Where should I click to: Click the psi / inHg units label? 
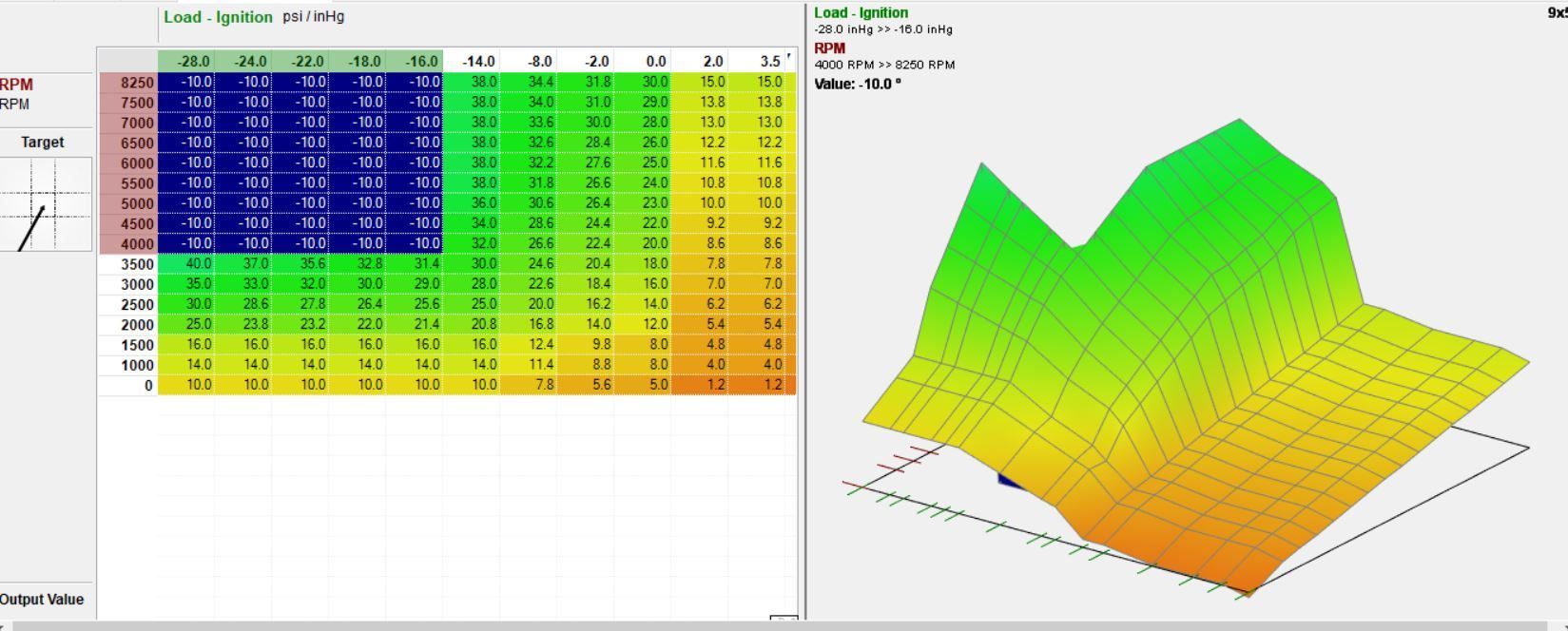pyautogui.click(x=314, y=16)
